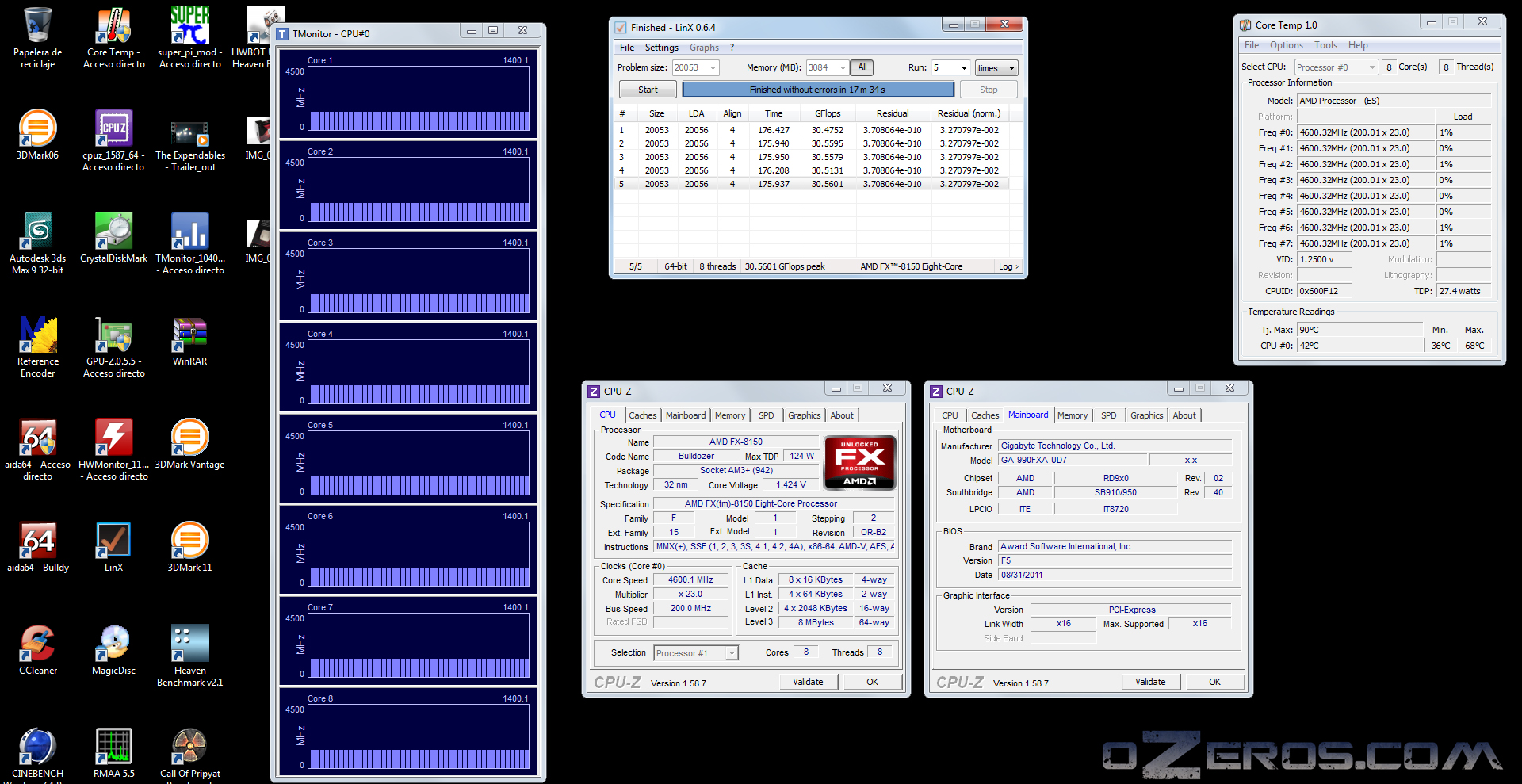This screenshot has width=1522, height=784.
Task: Click Validate in right CPU-Z Mainboard window
Action: pos(1150,682)
